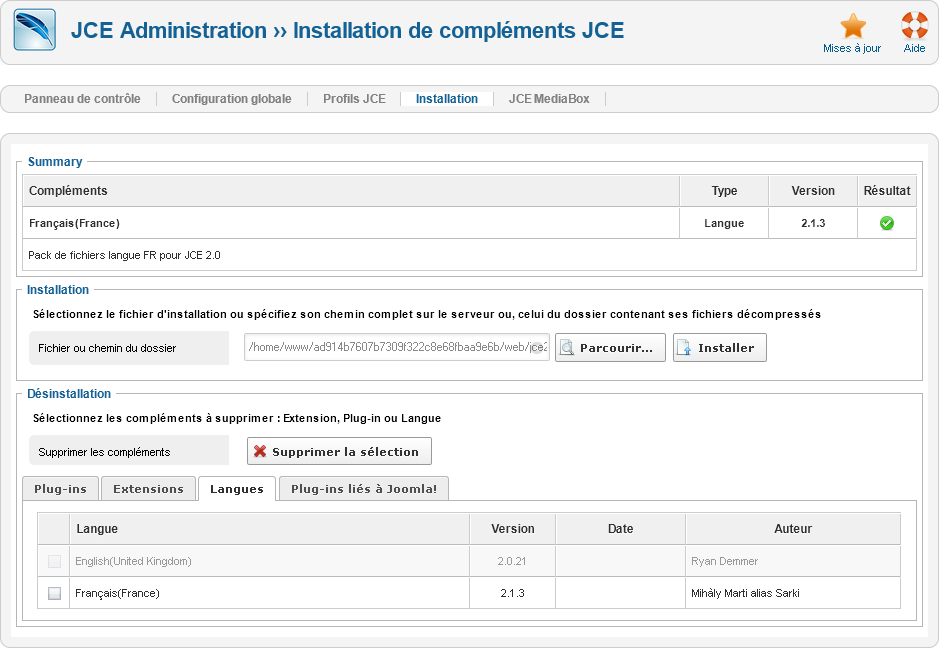This screenshot has height=648, width=939.
Task: Navigate to Profils JCE
Action: coord(354,99)
